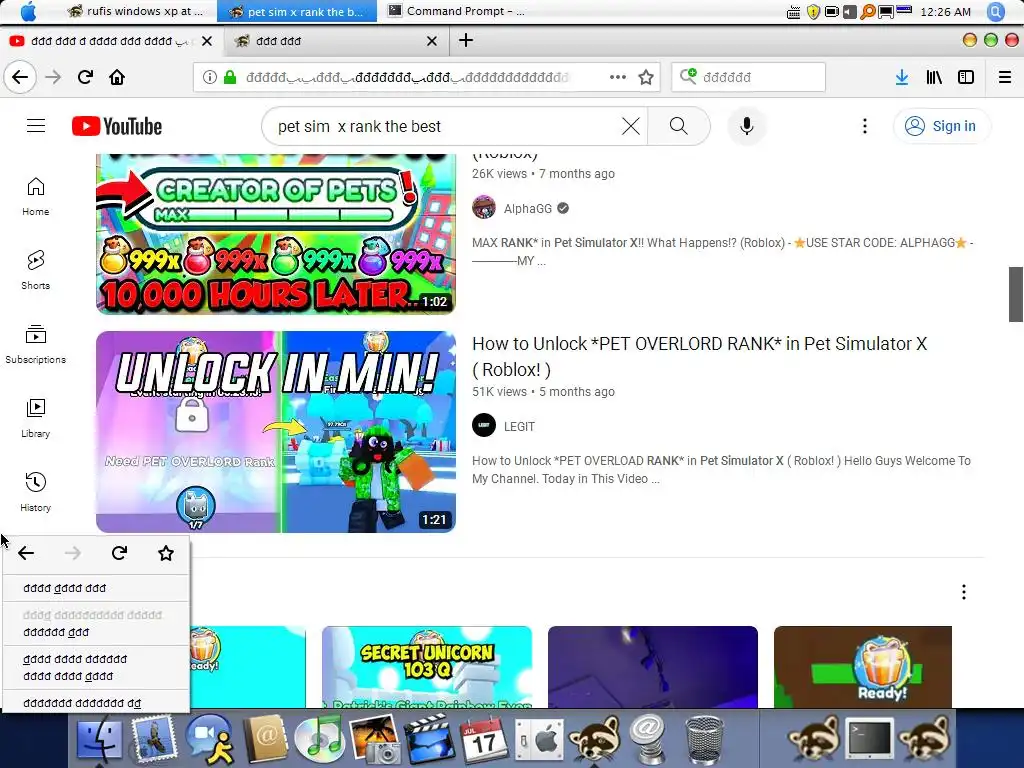Close the first YouTube browser tab
The height and width of the screenshot is (768, 1024).
(x=207, y=40)
